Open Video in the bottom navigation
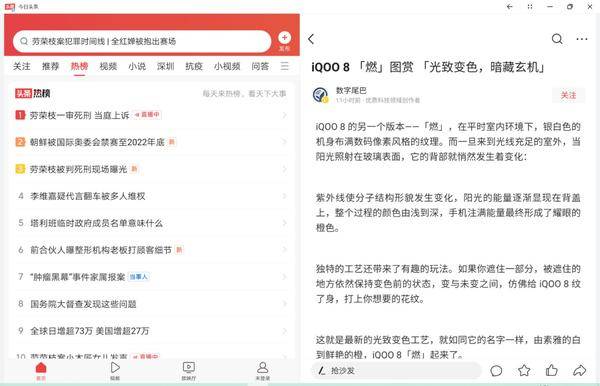 coord(115,371)
